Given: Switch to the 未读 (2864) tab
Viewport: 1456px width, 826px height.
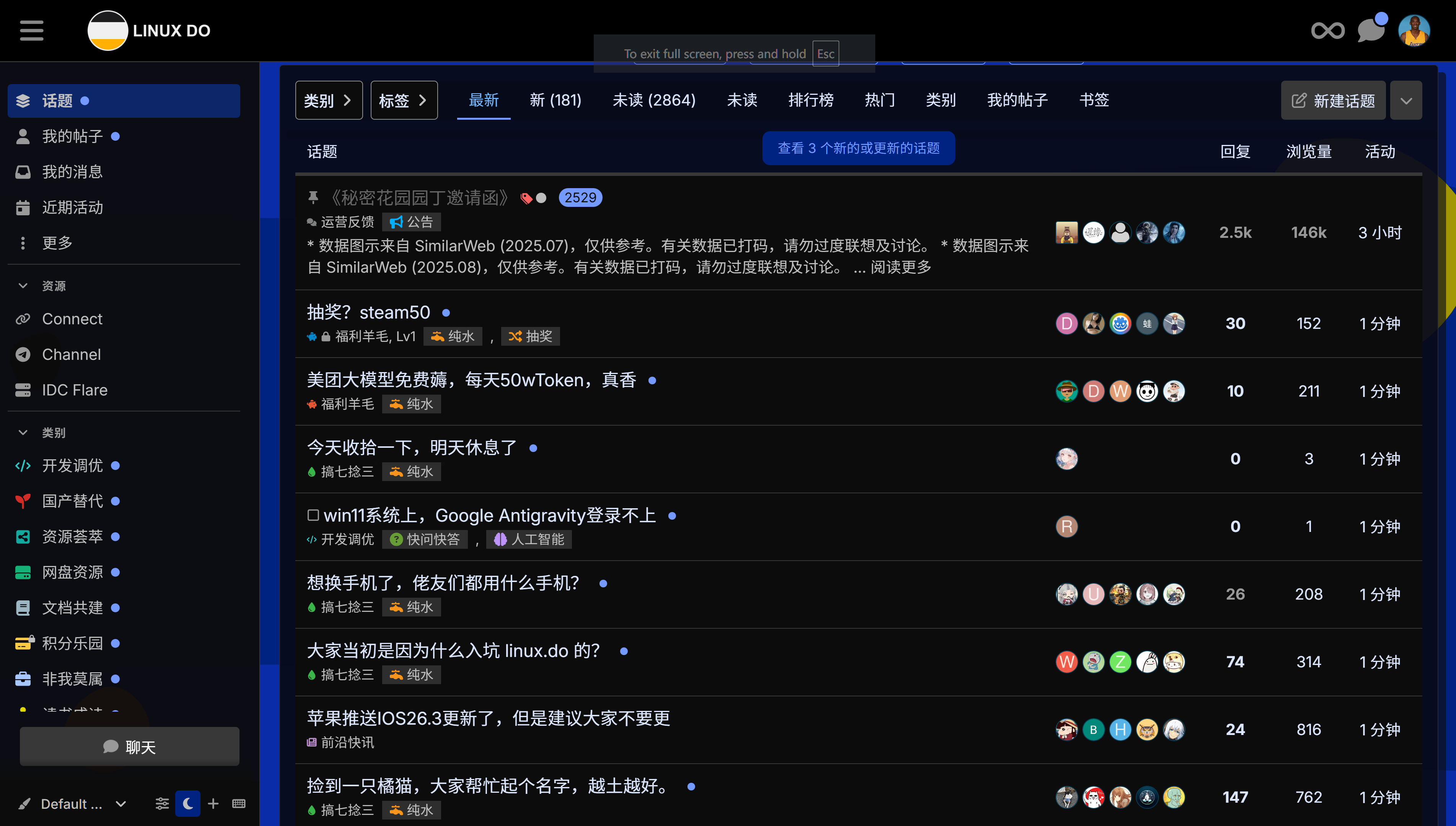Looking at the screenshot, I should click(x=654, y=101).
